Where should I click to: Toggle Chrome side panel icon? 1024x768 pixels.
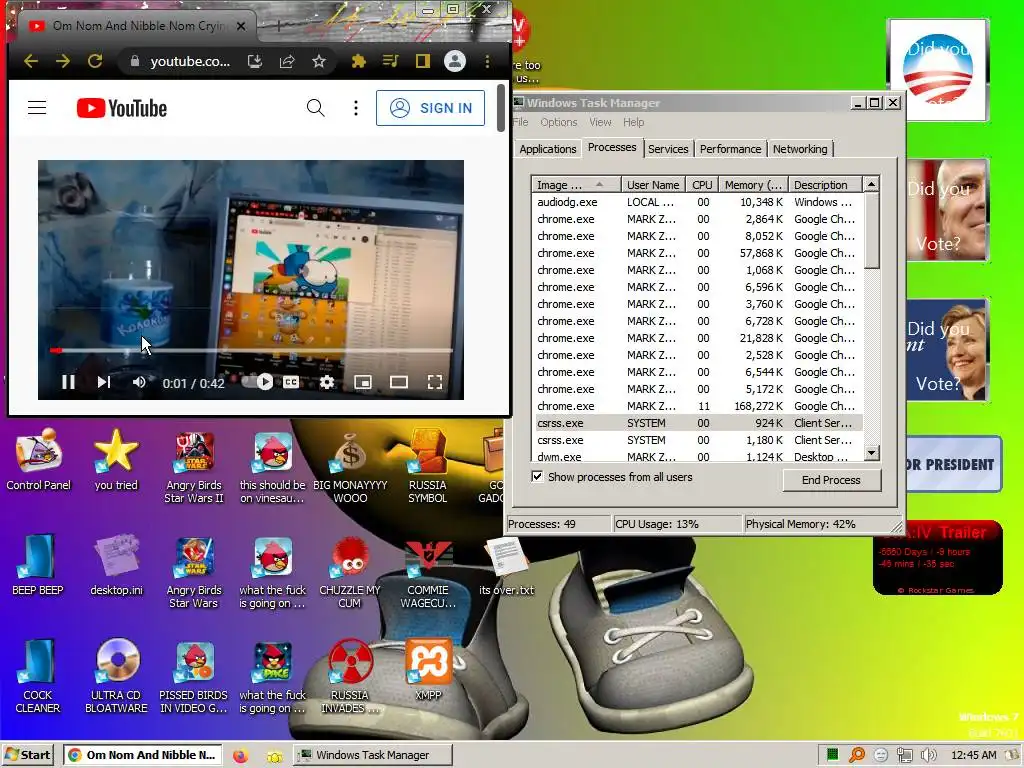pos(423,61)
